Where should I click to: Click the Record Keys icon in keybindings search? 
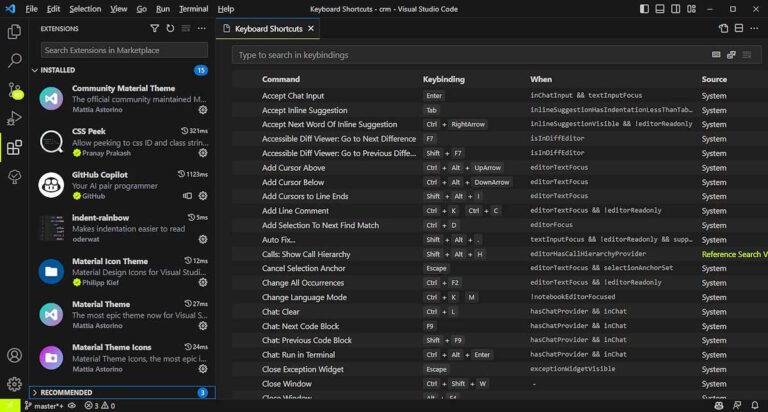click(716, 55)
